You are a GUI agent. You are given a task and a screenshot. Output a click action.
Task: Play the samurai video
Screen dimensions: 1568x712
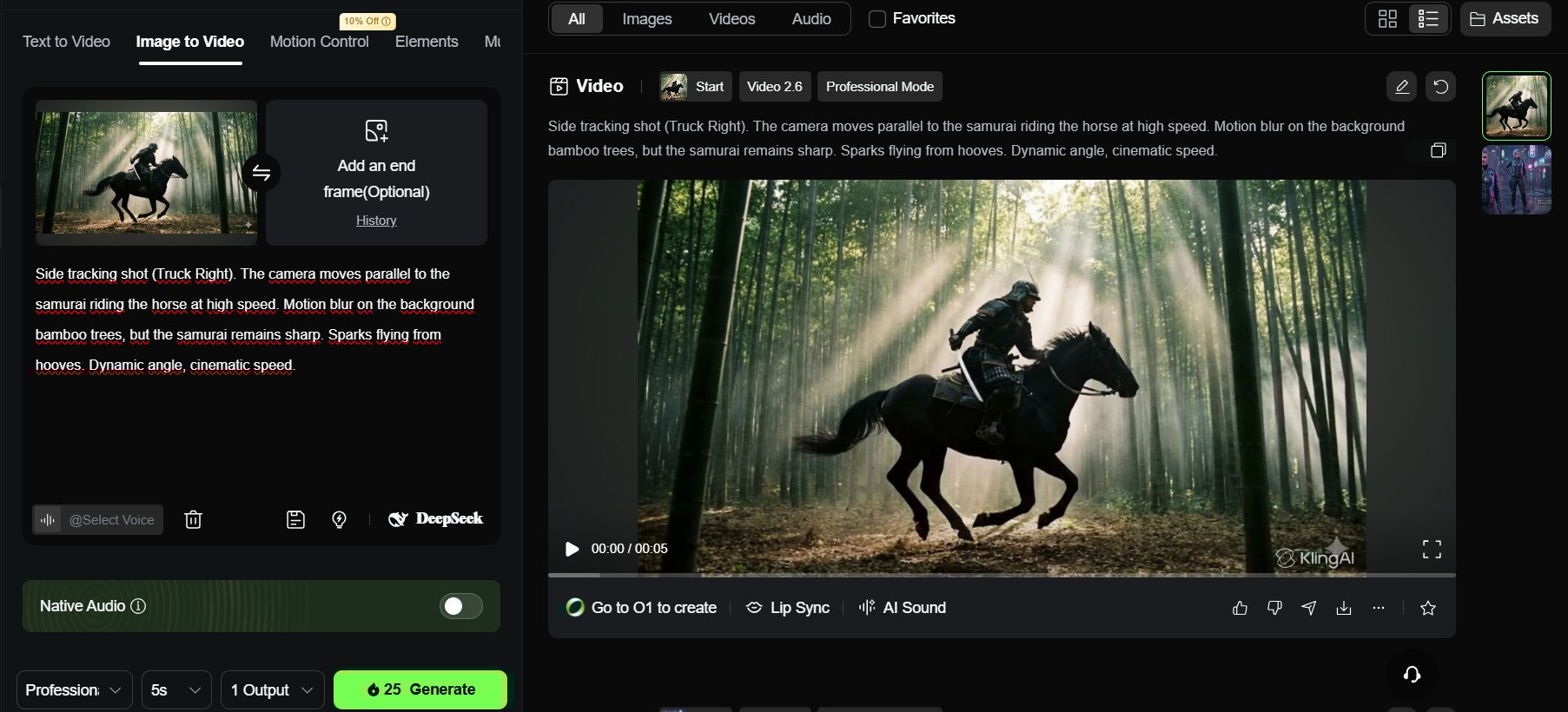(x=572, y=549)
